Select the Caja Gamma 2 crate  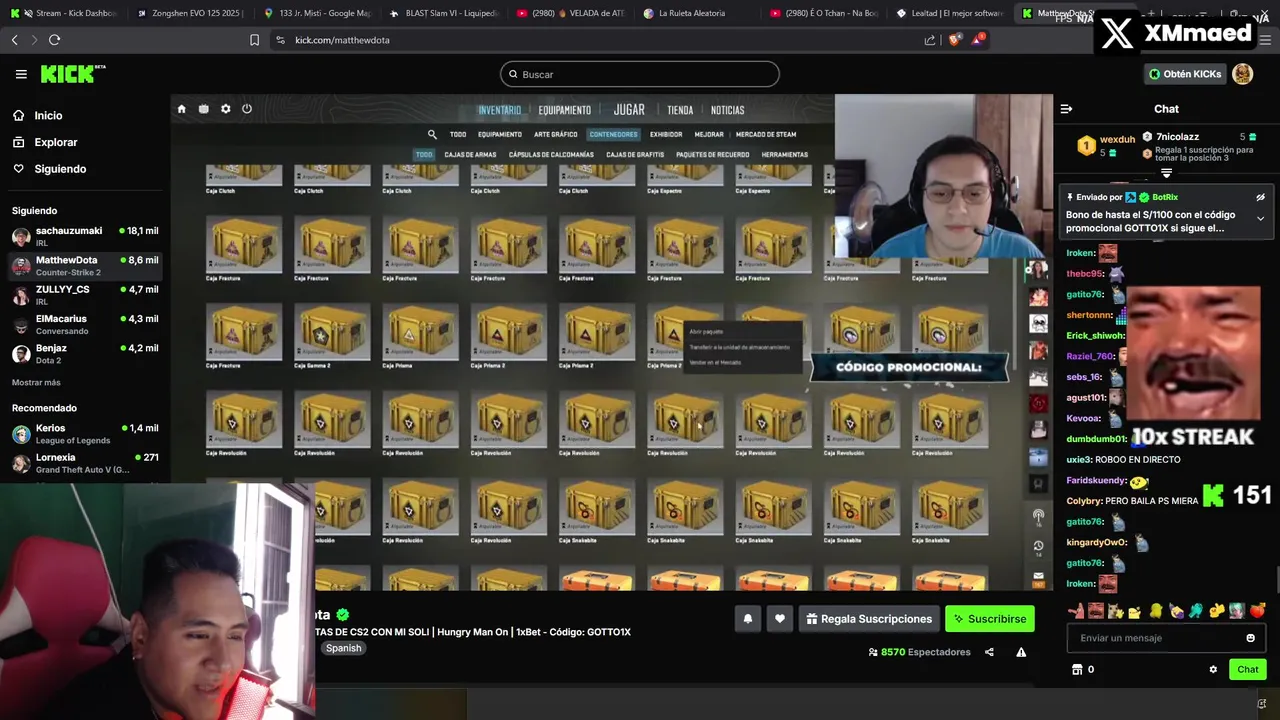pos(332,337)
